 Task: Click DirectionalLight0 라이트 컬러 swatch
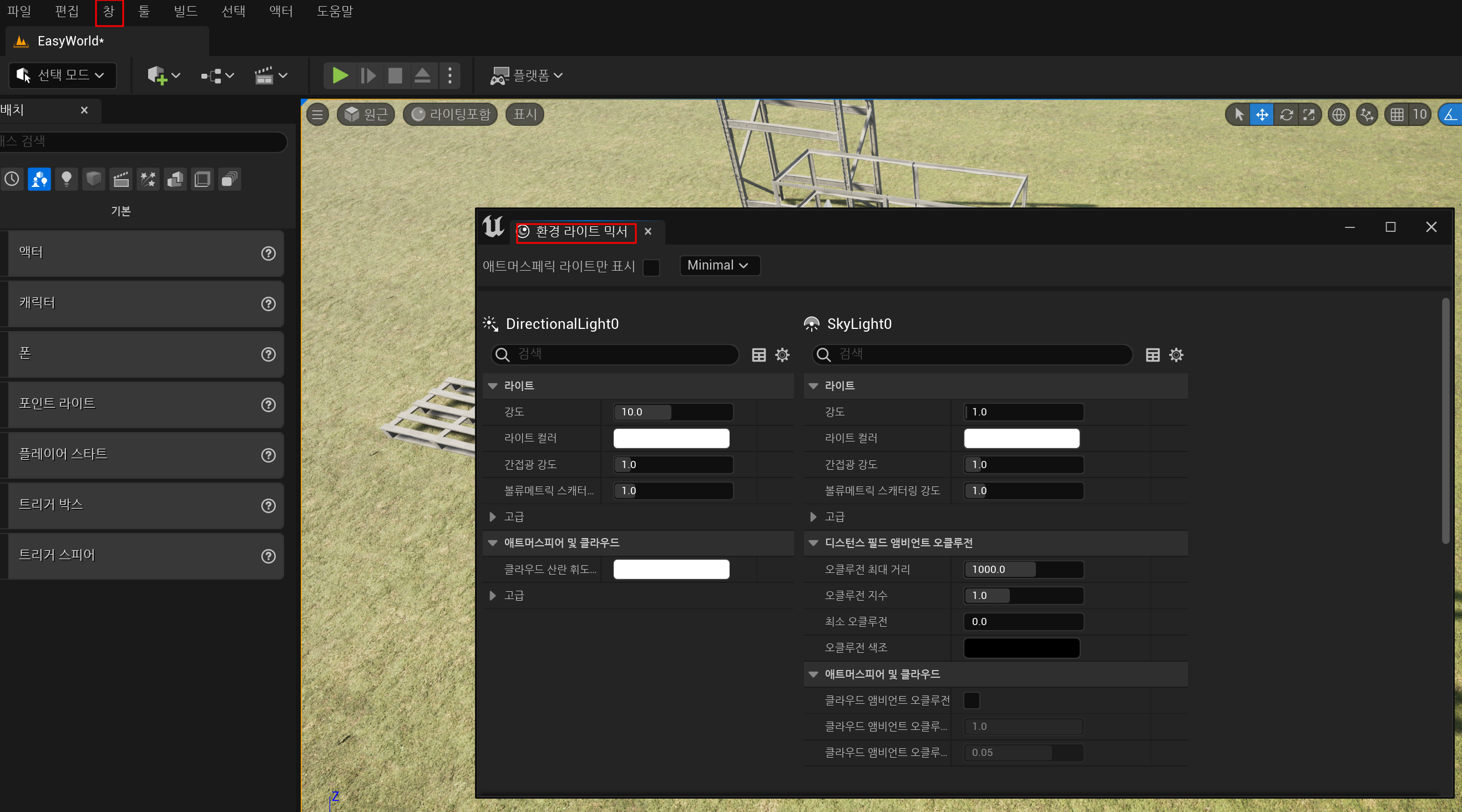click(671, 438)
